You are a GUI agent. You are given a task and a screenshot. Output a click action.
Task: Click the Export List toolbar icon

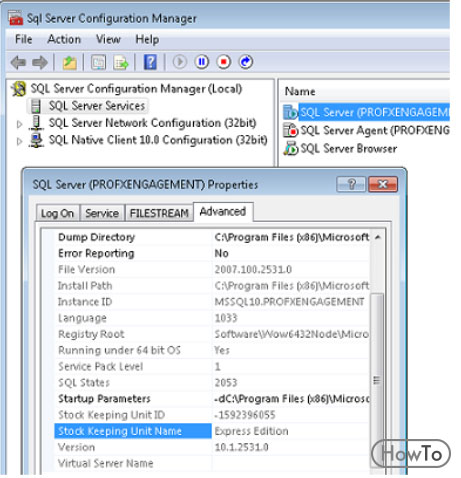tap(121, 62)
